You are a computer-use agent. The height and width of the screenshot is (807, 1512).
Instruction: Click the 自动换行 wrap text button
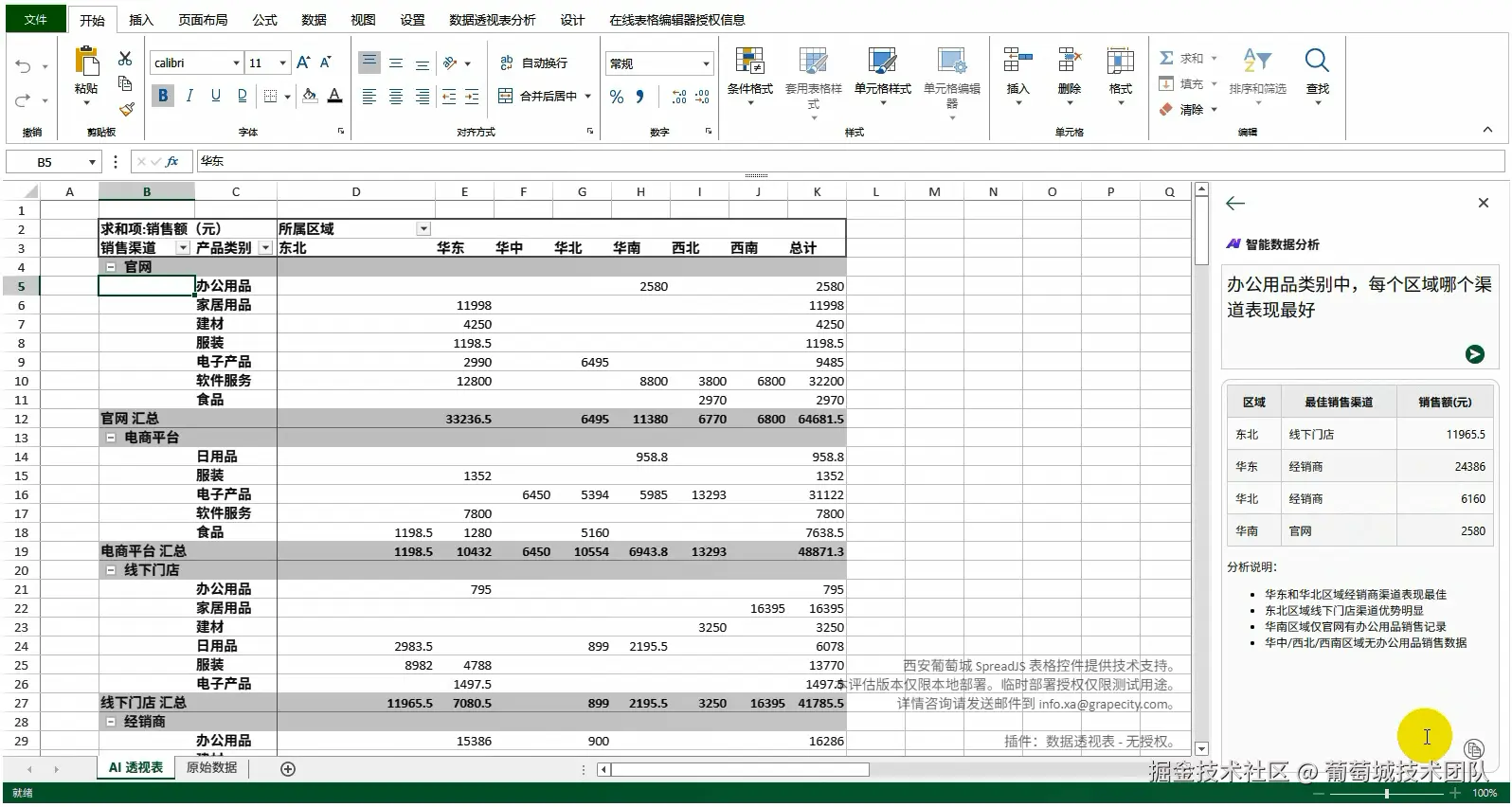pos(533,63)
